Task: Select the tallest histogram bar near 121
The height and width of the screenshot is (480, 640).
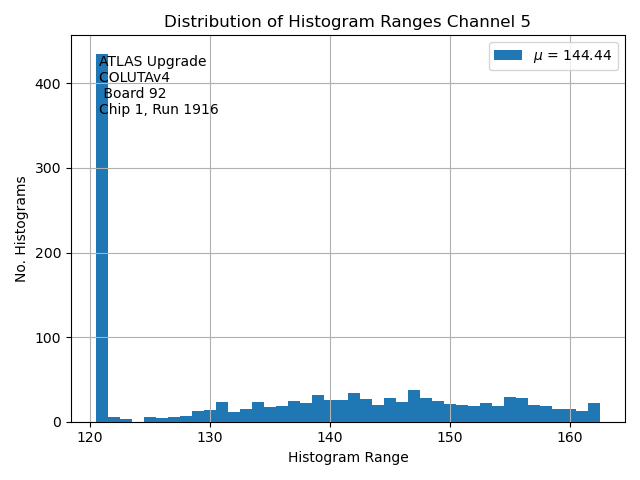Action: click(x=102, y=238)
